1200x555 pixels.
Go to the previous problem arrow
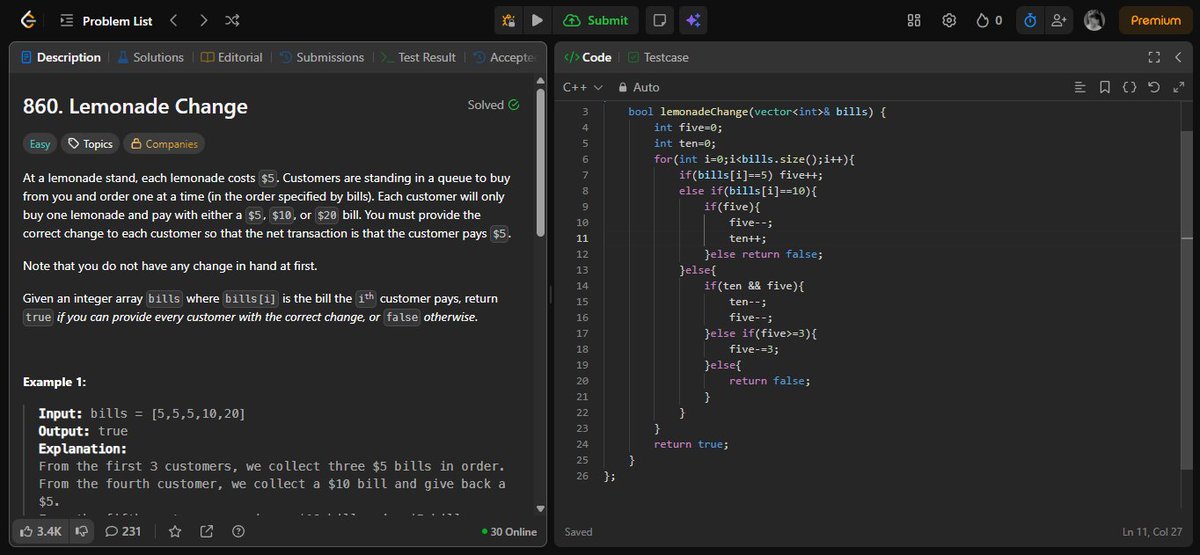[174, 20]
